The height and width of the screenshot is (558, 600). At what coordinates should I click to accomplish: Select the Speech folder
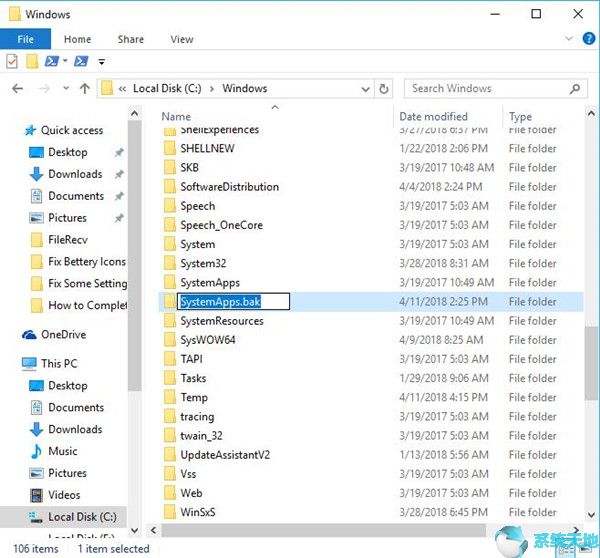(x=197, y=206)
